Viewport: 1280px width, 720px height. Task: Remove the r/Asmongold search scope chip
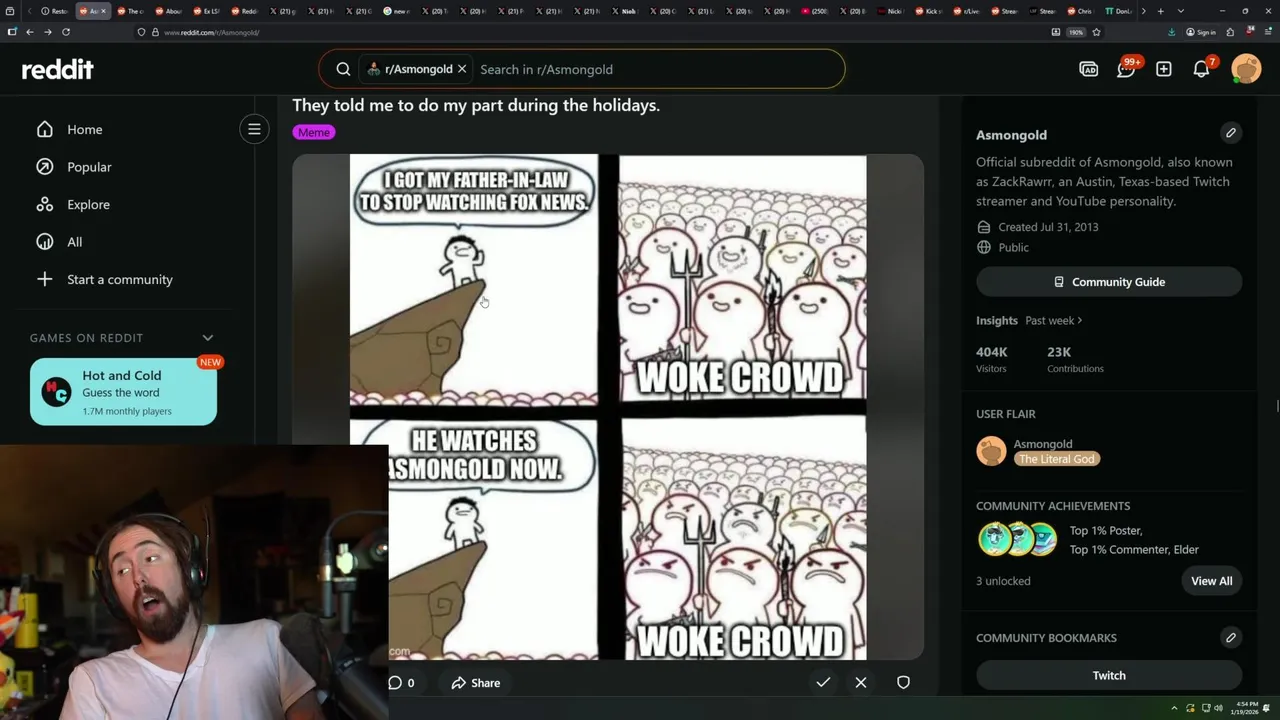[462, 69]
